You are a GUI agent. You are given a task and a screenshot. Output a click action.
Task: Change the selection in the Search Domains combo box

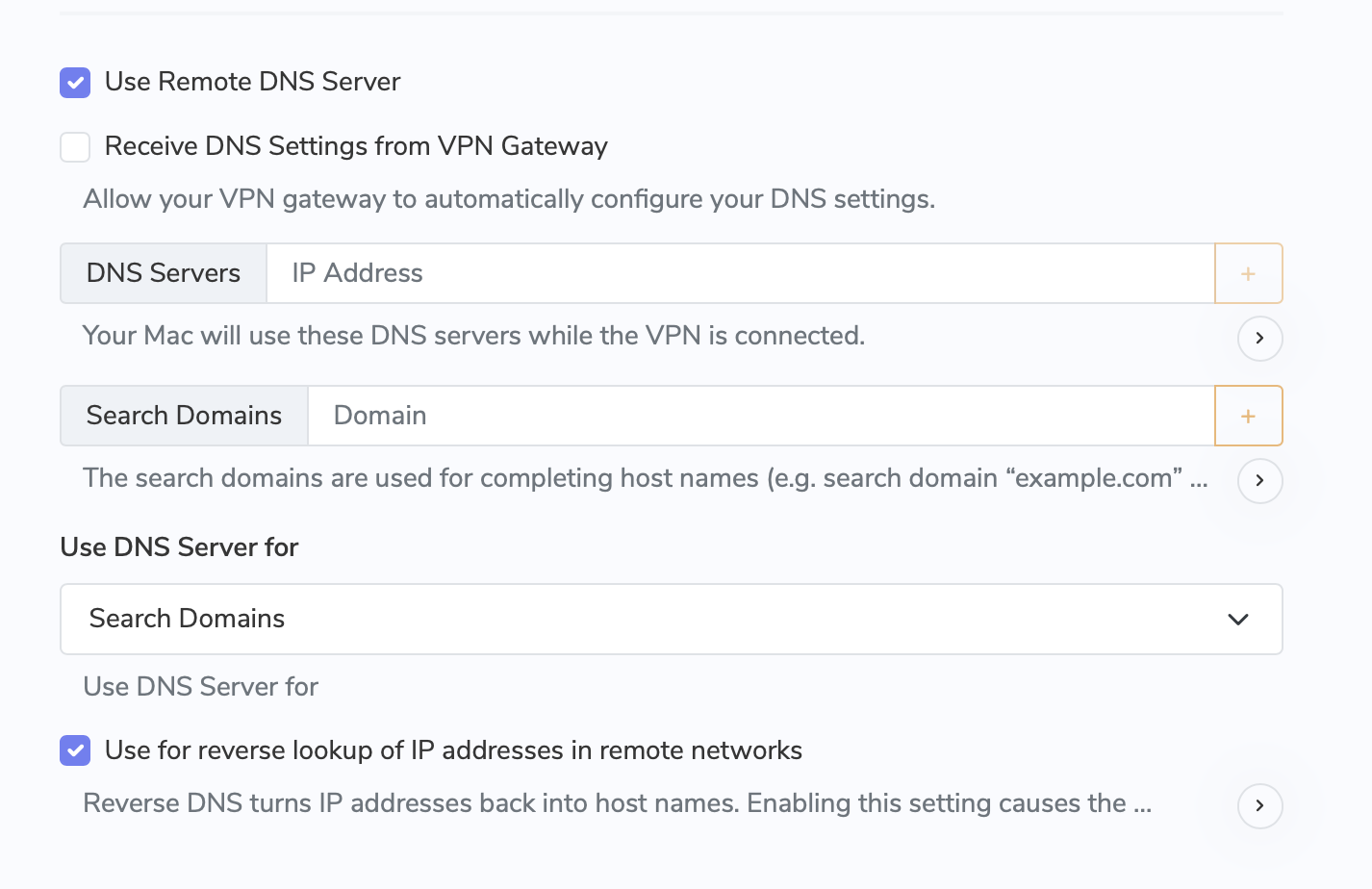tap(672, 620)
